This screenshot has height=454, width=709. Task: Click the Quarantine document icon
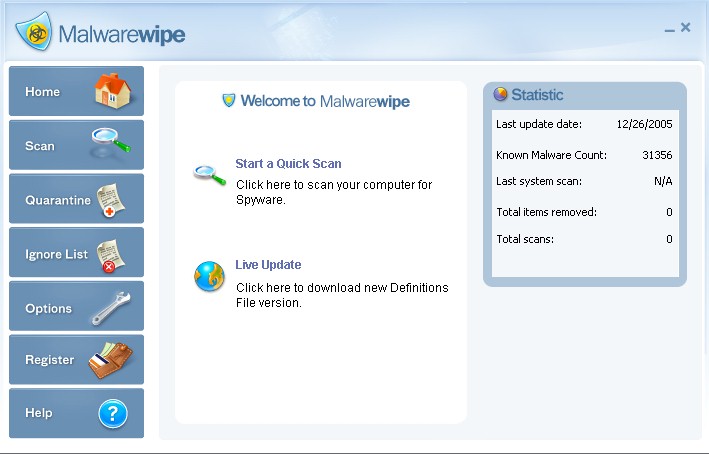(x=111, y=200)
